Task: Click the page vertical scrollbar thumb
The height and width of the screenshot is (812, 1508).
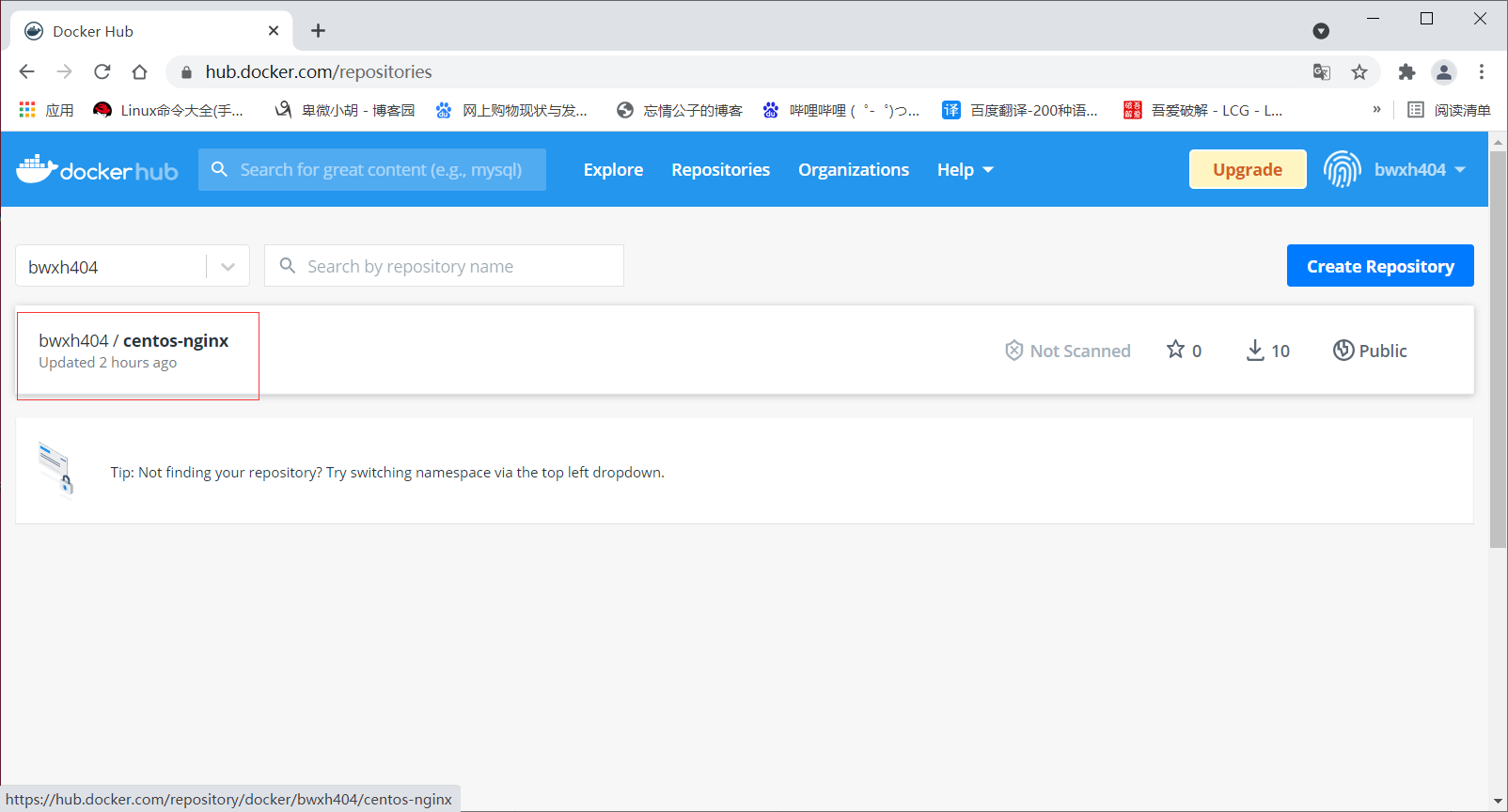Action: pyautogui.click(x=1498, y=349)
